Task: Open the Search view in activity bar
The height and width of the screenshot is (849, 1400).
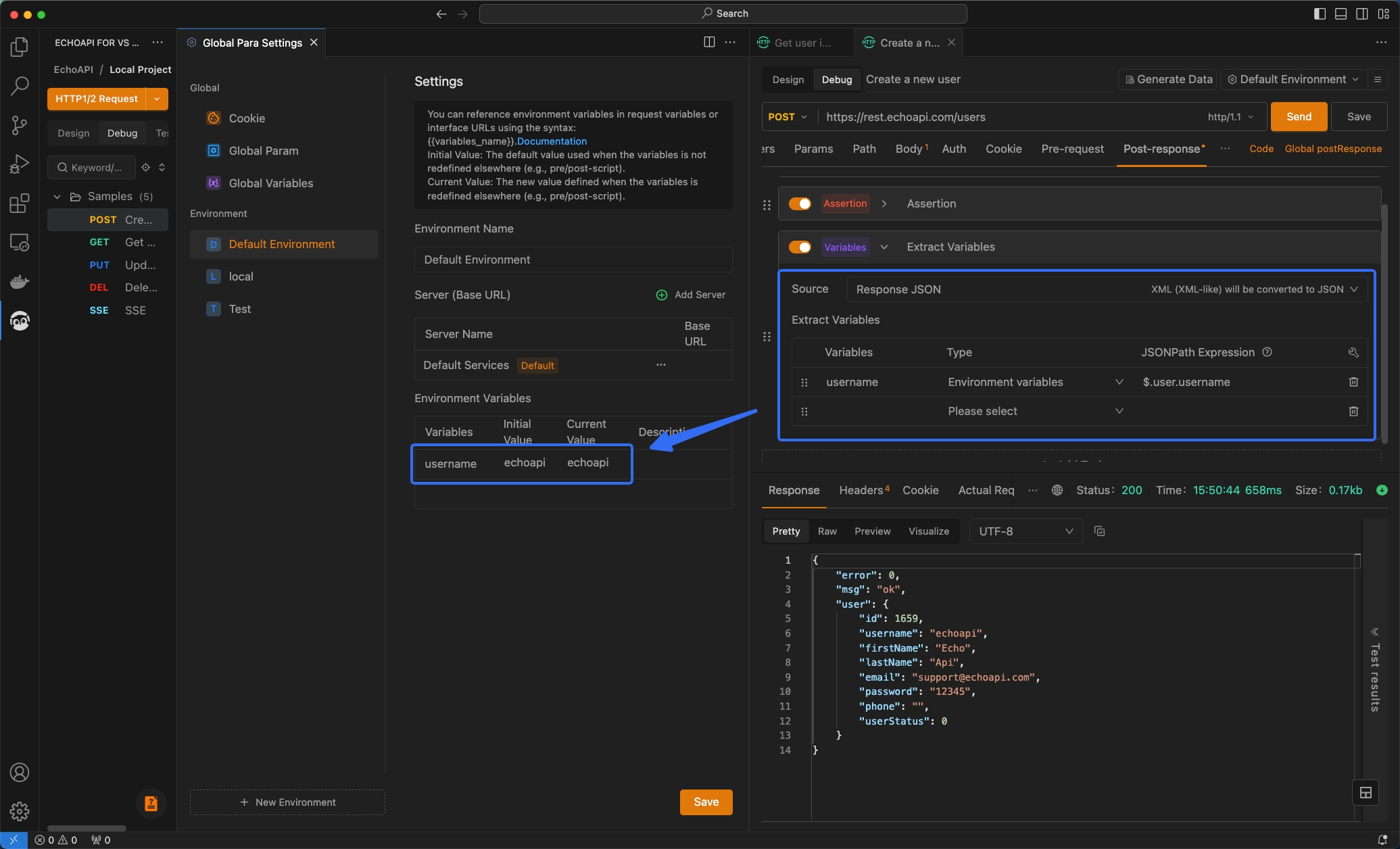Action: [x=20, y=85]
